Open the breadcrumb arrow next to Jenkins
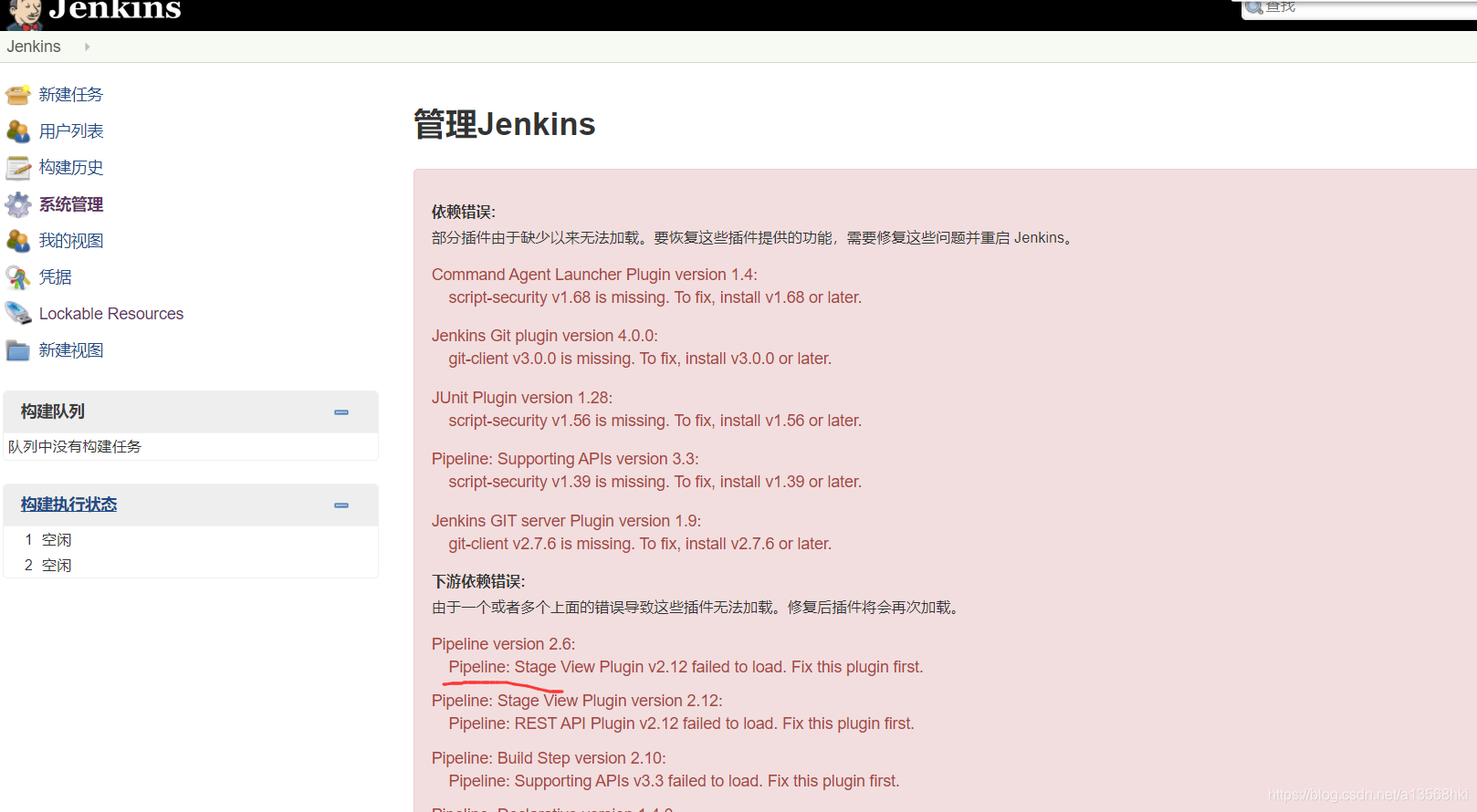Image resolution: width=1477 pixels, height=812 pixels. tap(88, 47)
